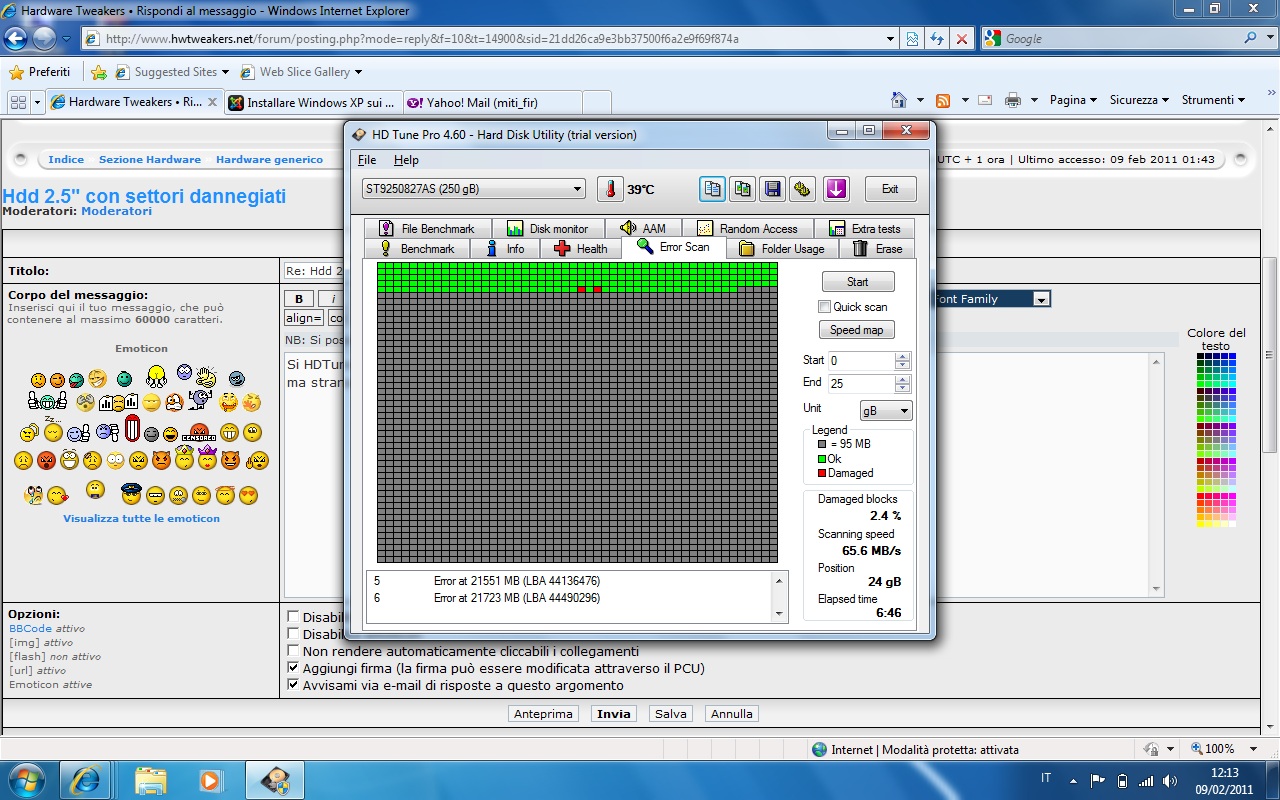This screenshot has height=800, width=1280.
Task: Enable the Quick scan checkbox
Action: [x=825, y=307]
